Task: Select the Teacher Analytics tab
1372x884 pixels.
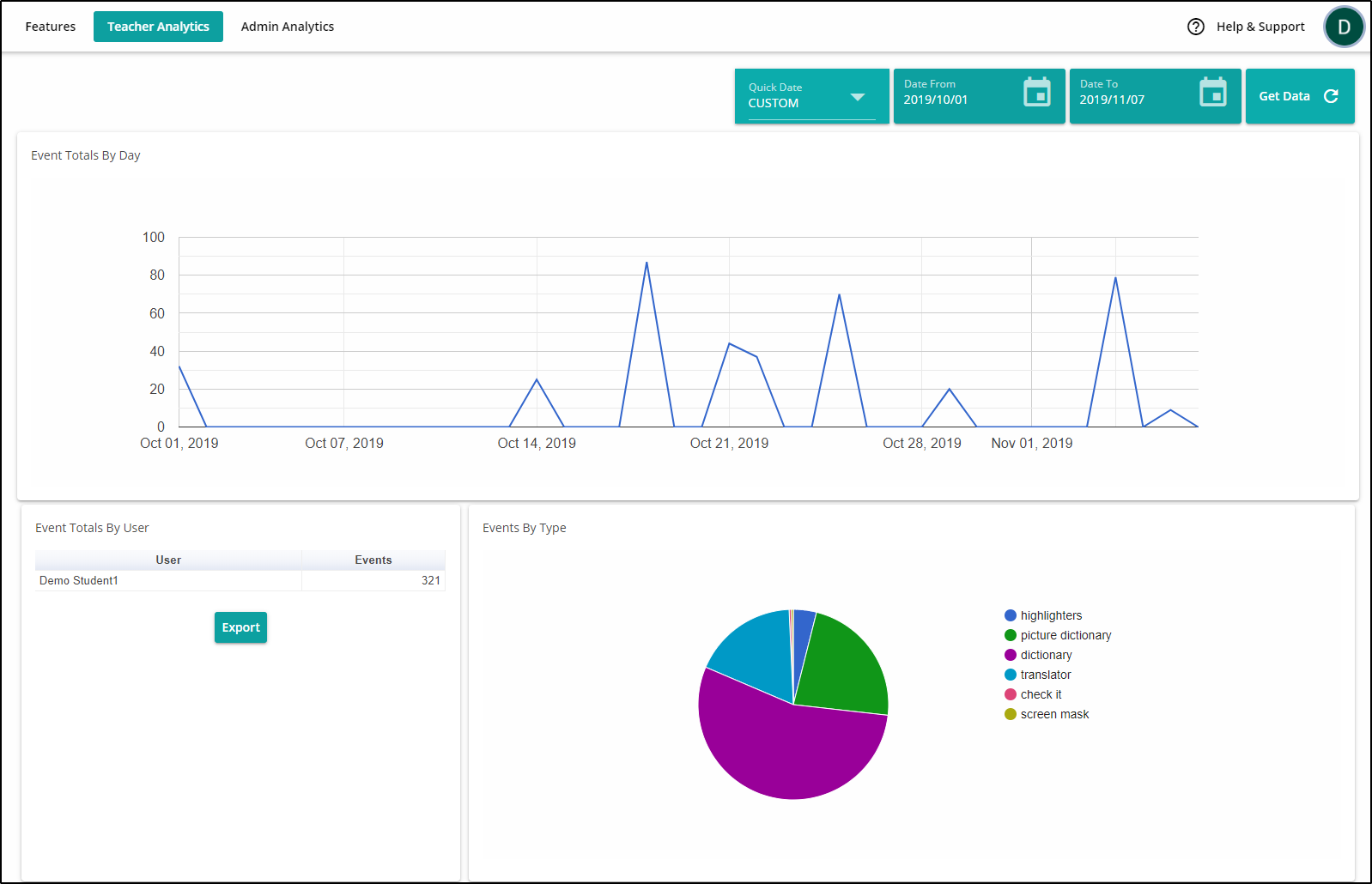Action: point(158,27)
